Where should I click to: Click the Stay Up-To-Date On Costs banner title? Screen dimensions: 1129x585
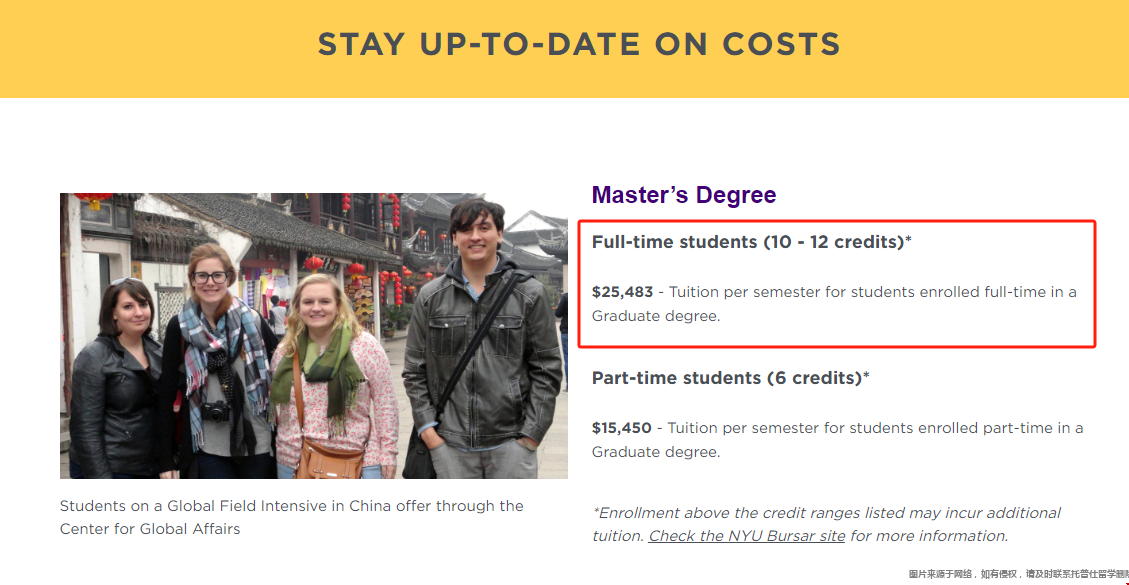point(579,44)
